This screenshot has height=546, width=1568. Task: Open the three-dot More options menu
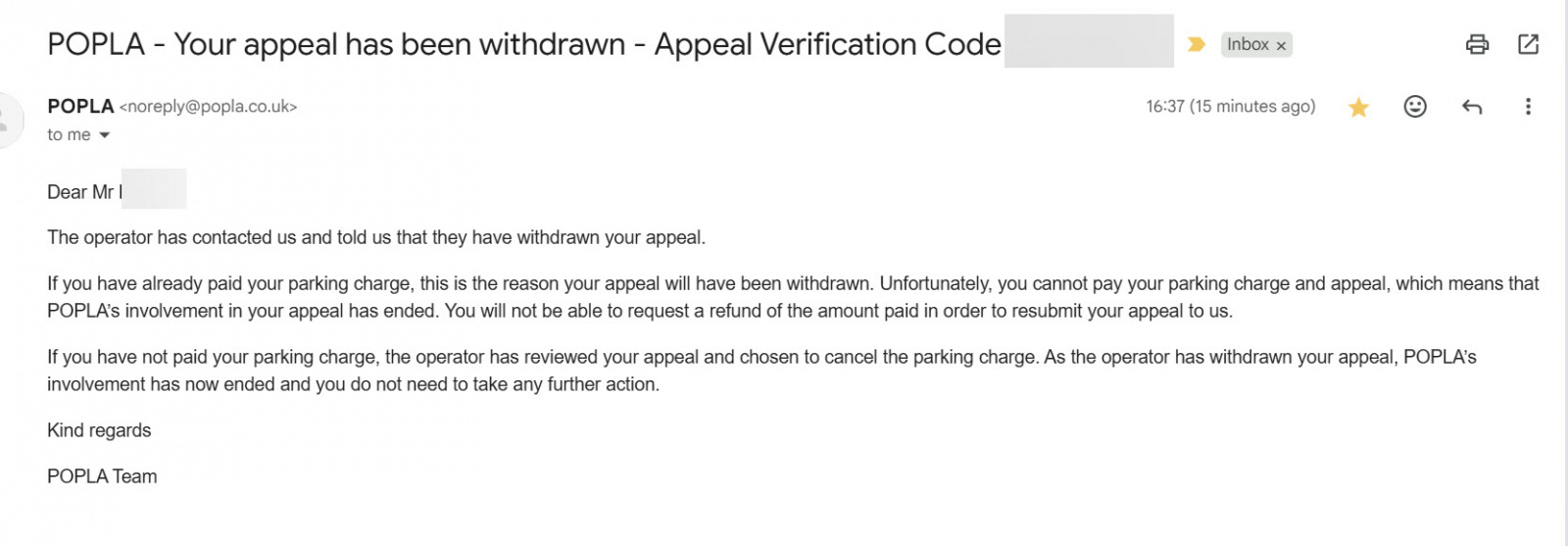point(1528,106)
